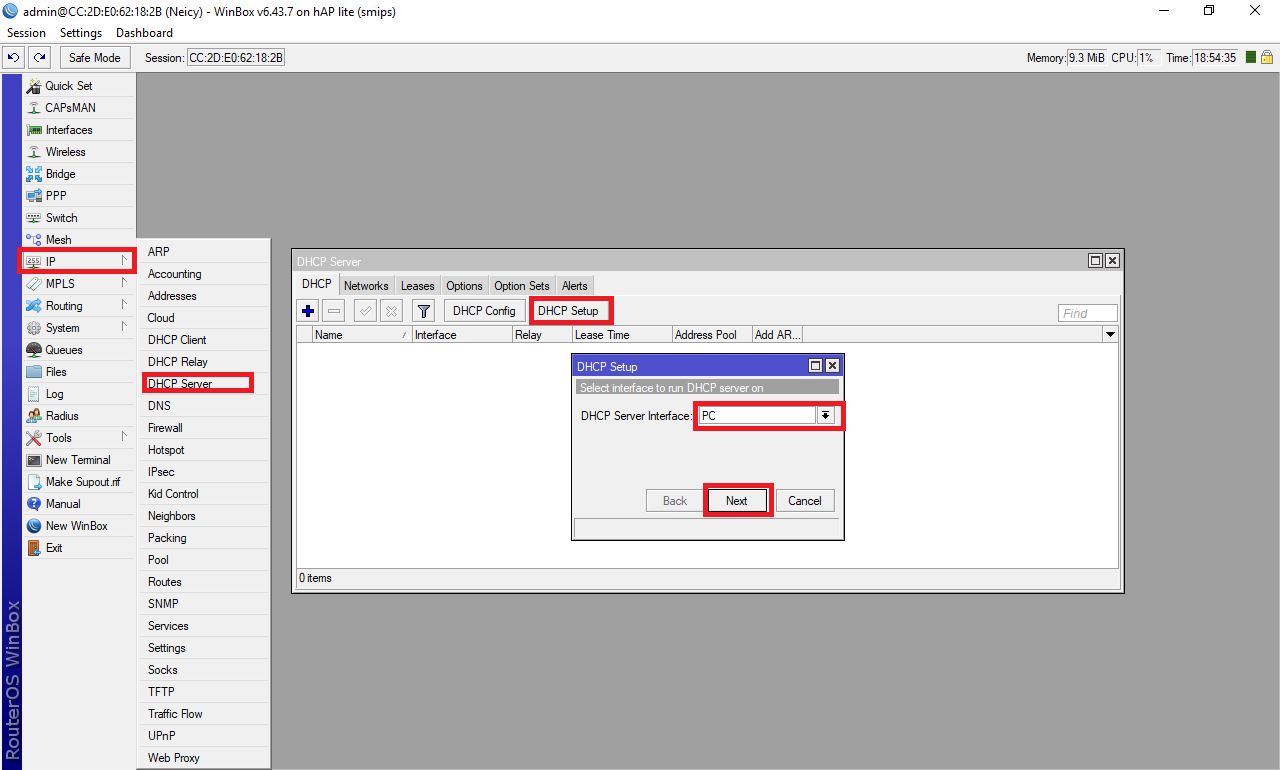1280x770 pixels.
Task: Switch to the Option Sets tab
Action: (522, 286)
